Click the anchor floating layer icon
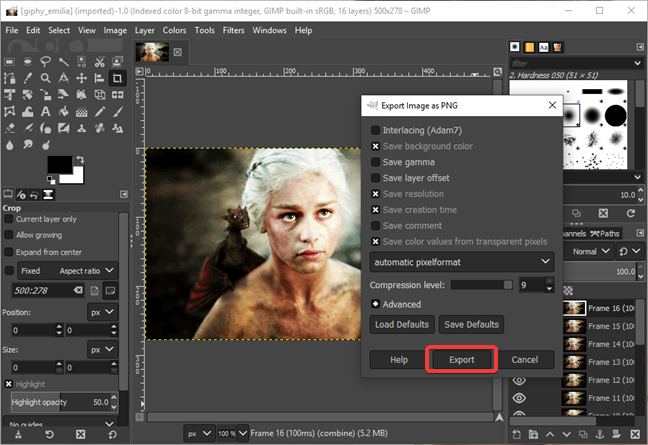 (x=600, y=434)
